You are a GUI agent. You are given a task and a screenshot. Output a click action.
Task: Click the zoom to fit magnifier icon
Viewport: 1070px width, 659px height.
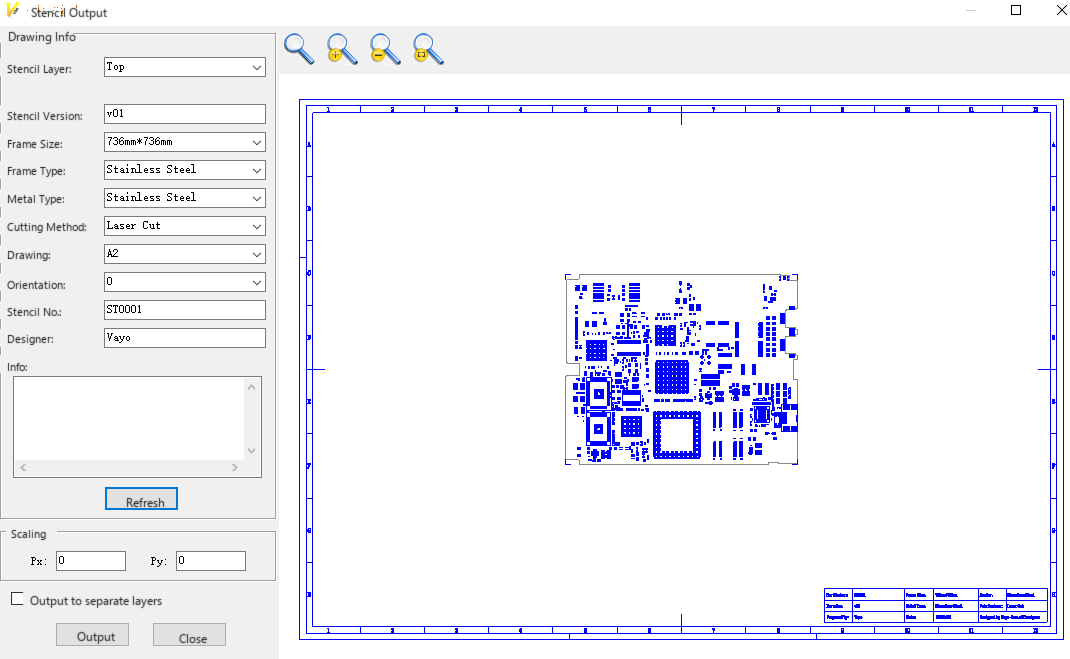tap(428, 49)
